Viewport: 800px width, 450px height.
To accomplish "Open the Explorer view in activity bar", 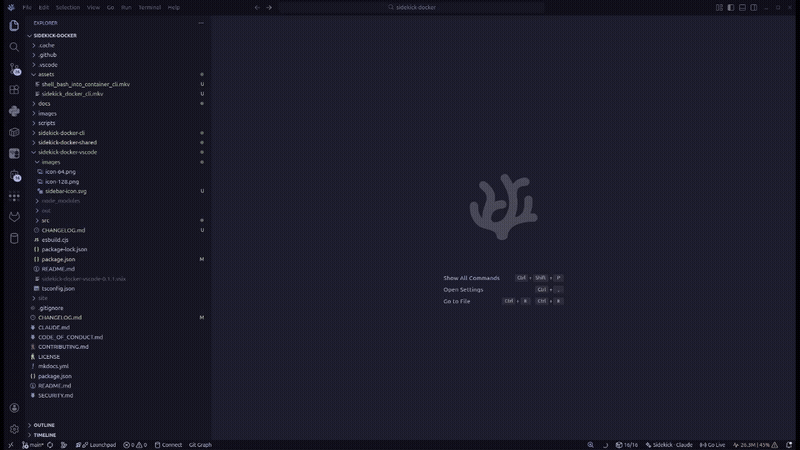I will pyautogui.click(x=14, y=25).
